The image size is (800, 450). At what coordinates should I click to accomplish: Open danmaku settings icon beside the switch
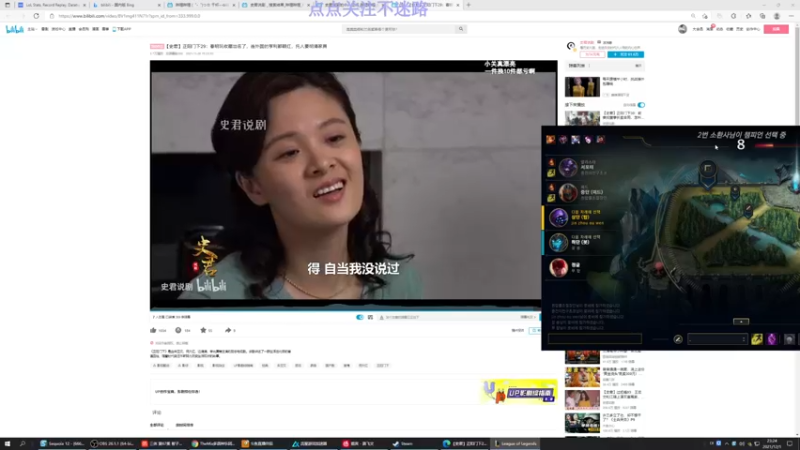370,317
